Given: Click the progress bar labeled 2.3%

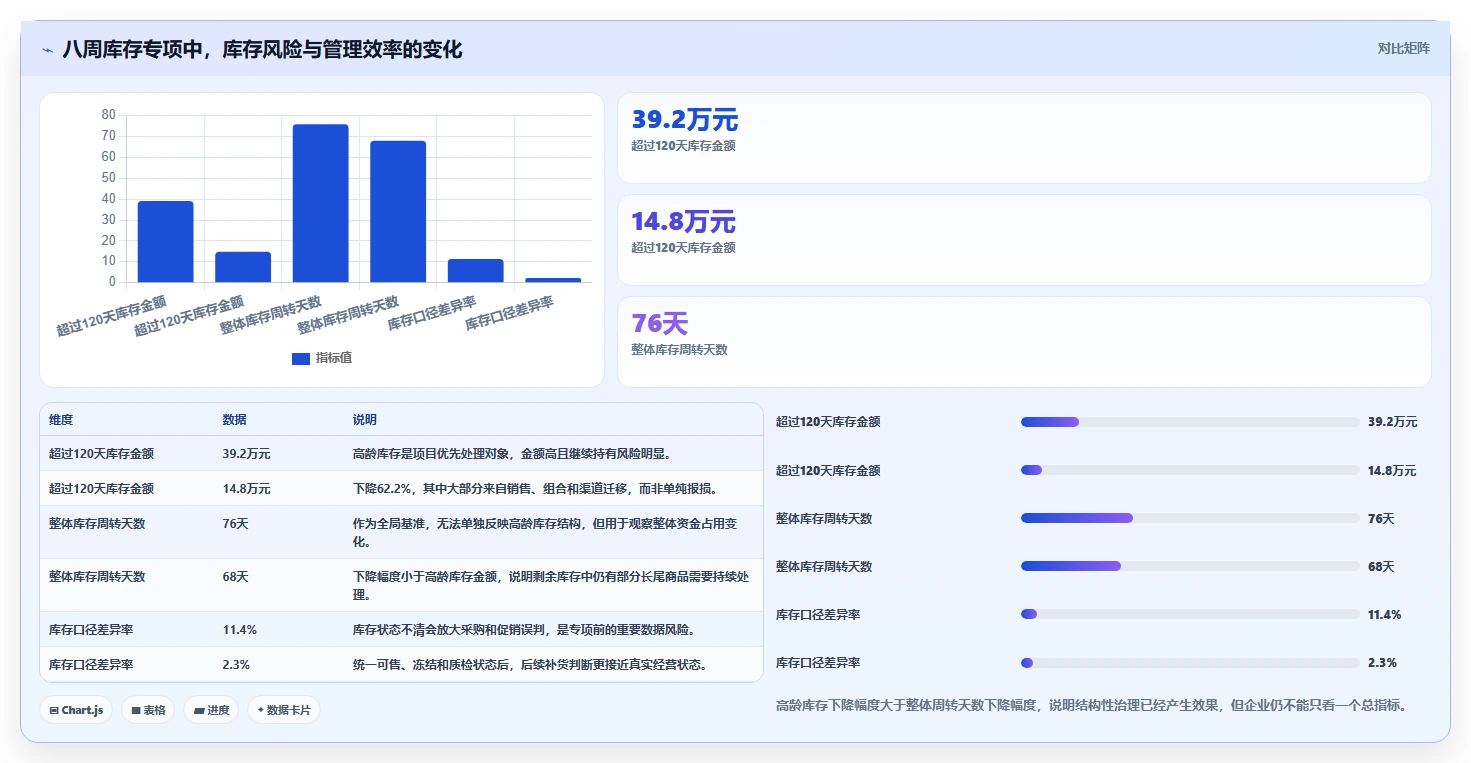Looking at the screenshot, I should tap(1190, 662).
